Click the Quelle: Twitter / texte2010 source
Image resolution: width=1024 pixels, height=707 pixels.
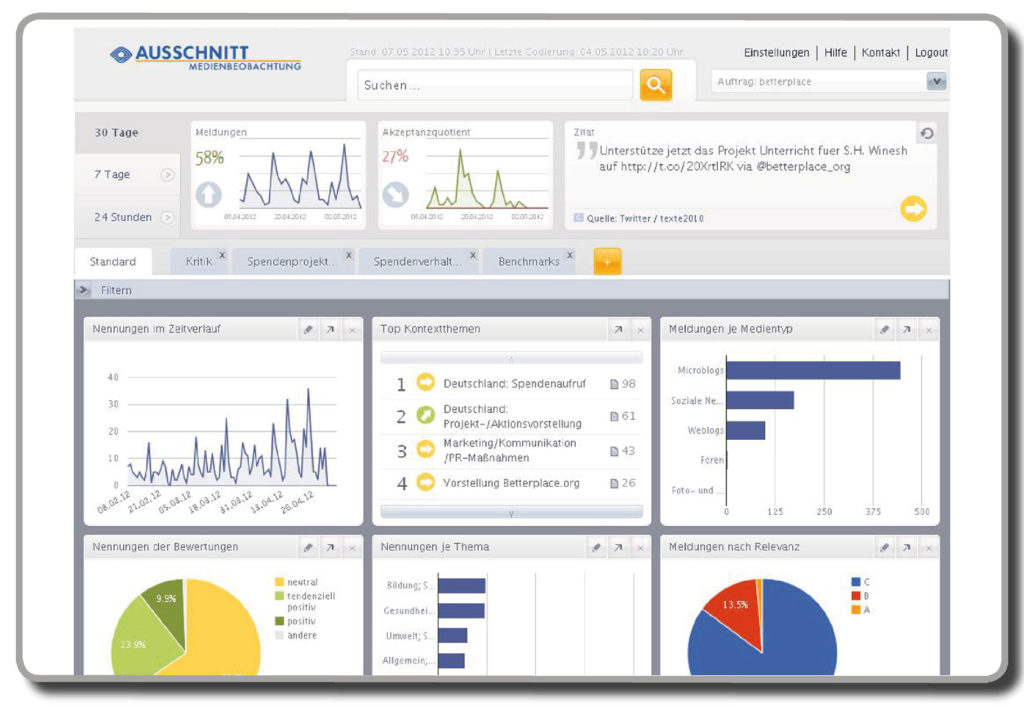click(645, 219)
